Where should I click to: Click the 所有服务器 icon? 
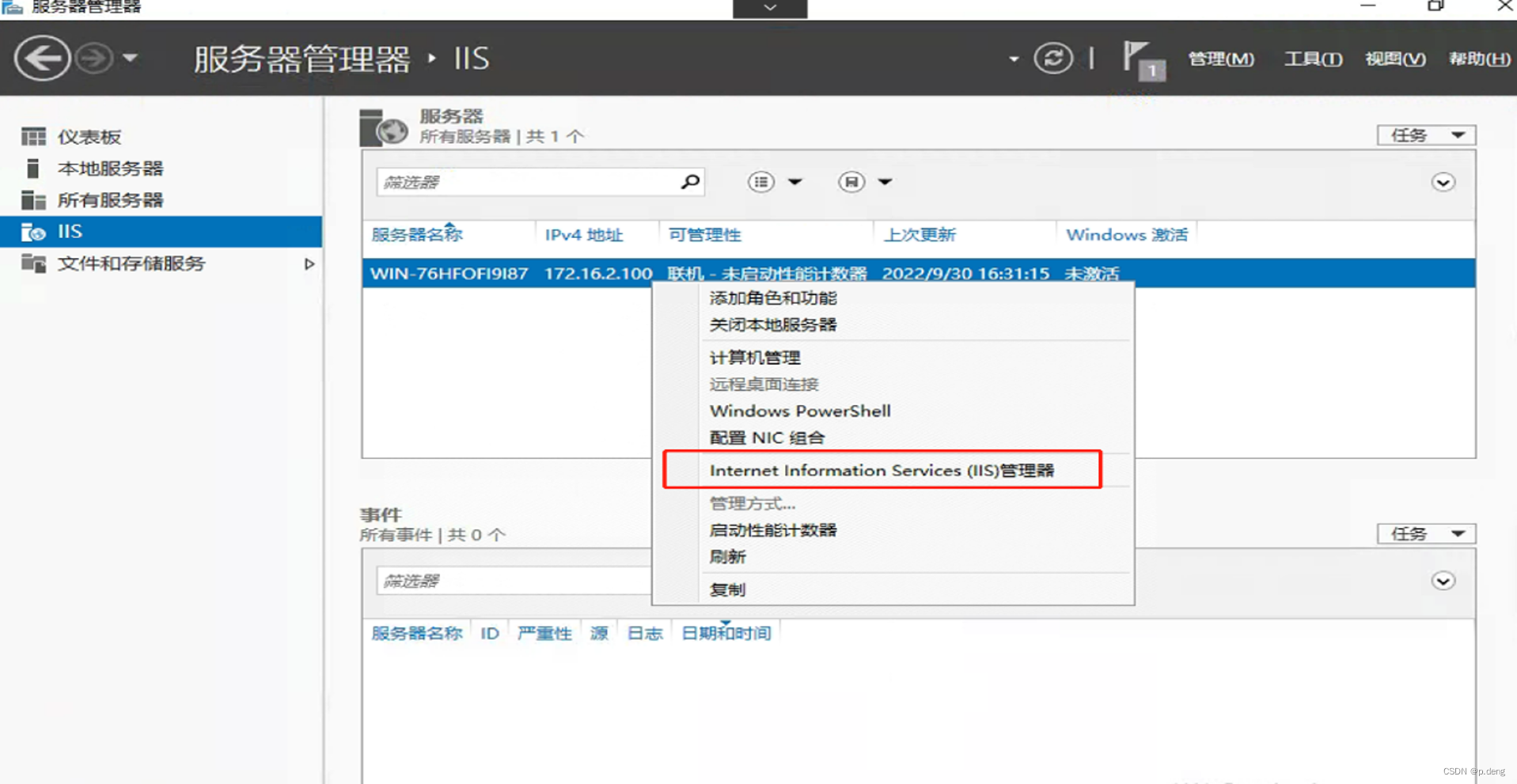(33, 200)
